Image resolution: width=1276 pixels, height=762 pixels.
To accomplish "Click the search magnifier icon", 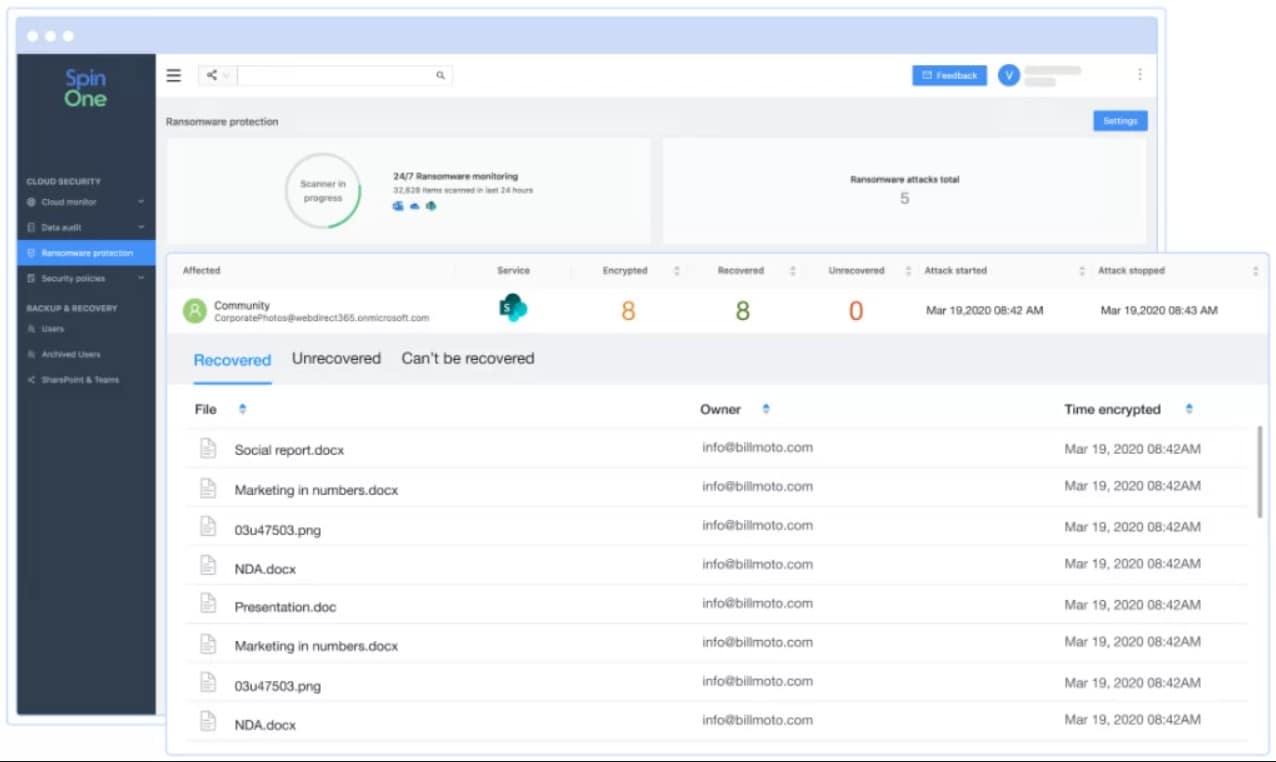I will (441, 75).
